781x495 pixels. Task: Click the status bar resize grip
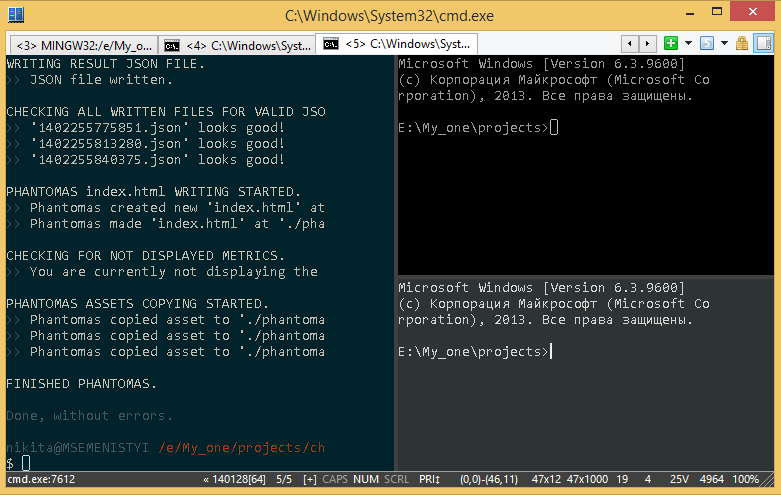click(768, 480)
